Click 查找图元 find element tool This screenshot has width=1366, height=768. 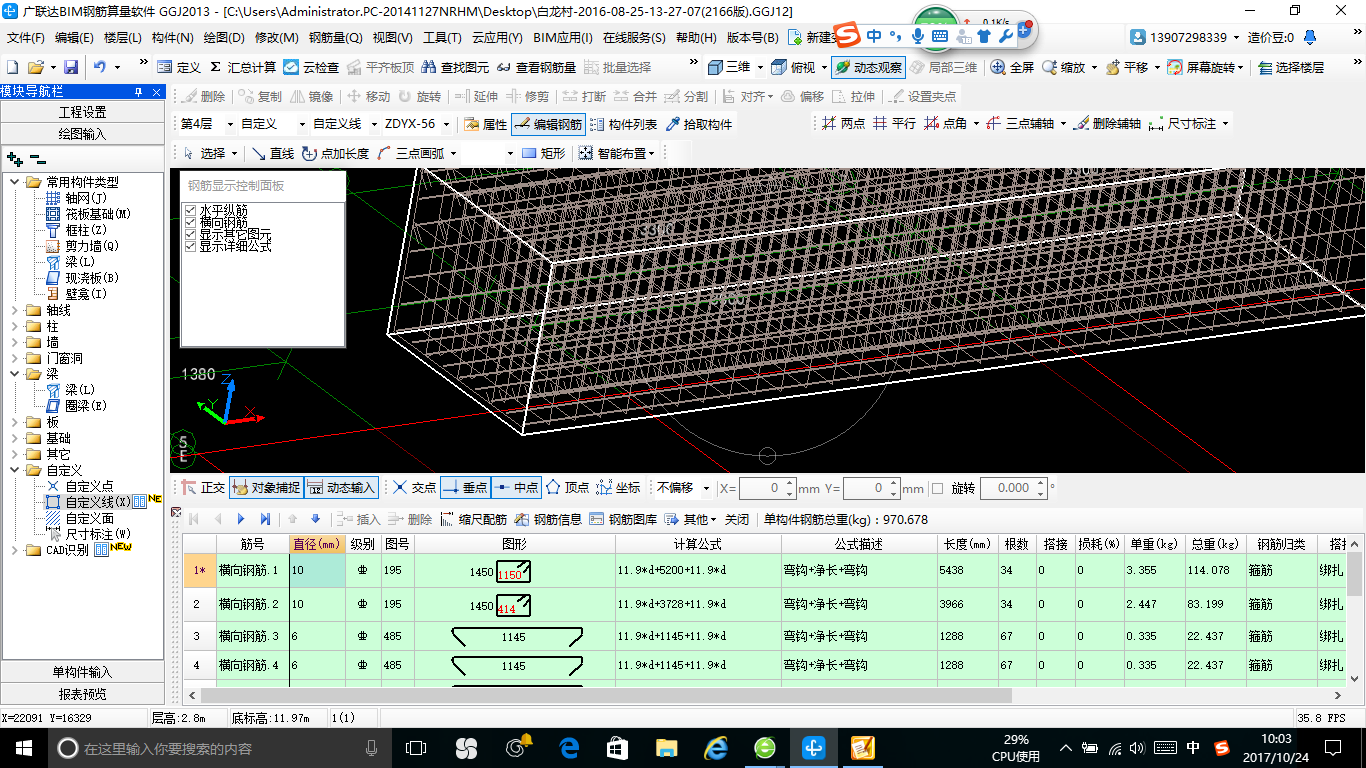pos(455,67)
